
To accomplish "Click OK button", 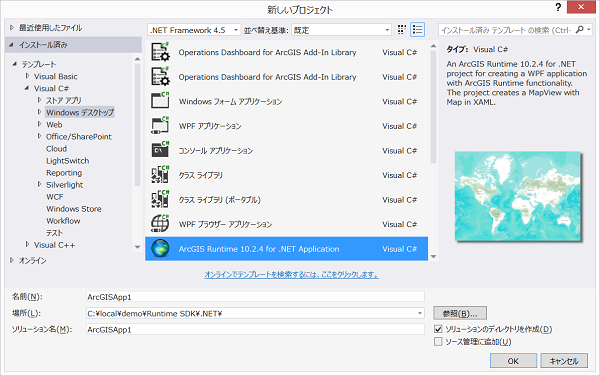I will tap(513, 361).
